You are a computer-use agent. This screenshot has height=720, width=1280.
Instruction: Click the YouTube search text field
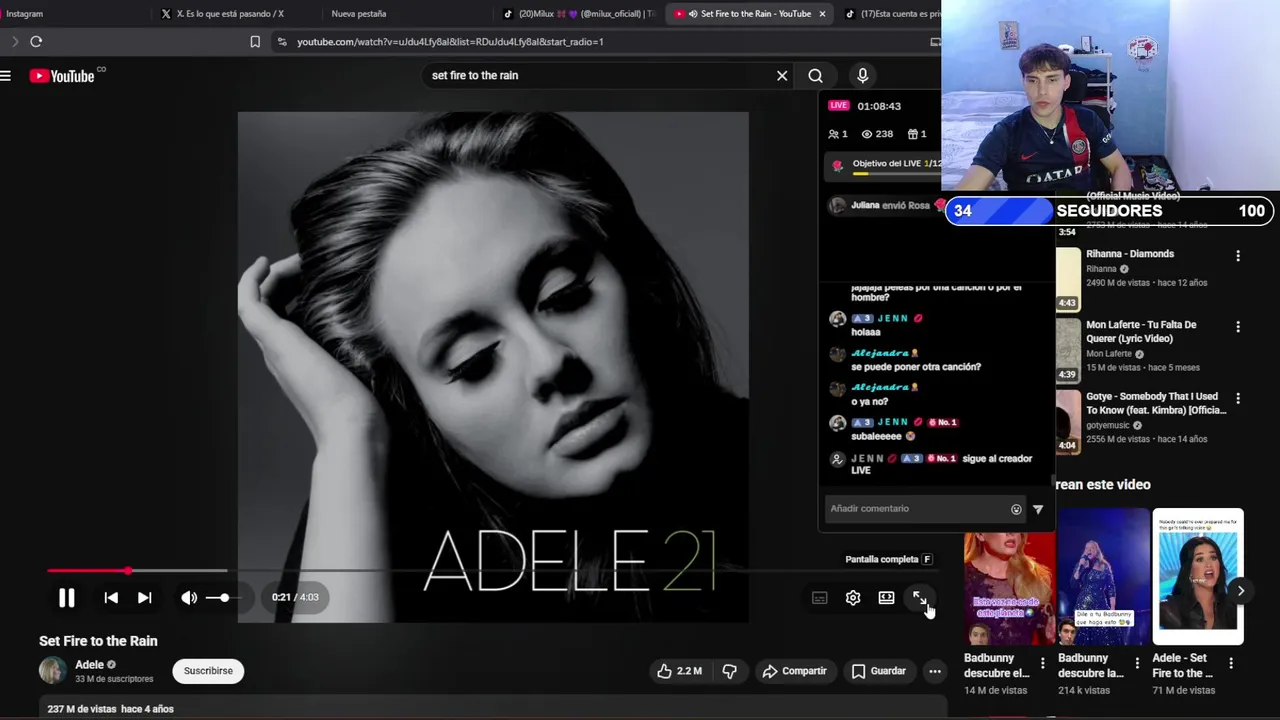pyautogui.click(x=600, y=76)
